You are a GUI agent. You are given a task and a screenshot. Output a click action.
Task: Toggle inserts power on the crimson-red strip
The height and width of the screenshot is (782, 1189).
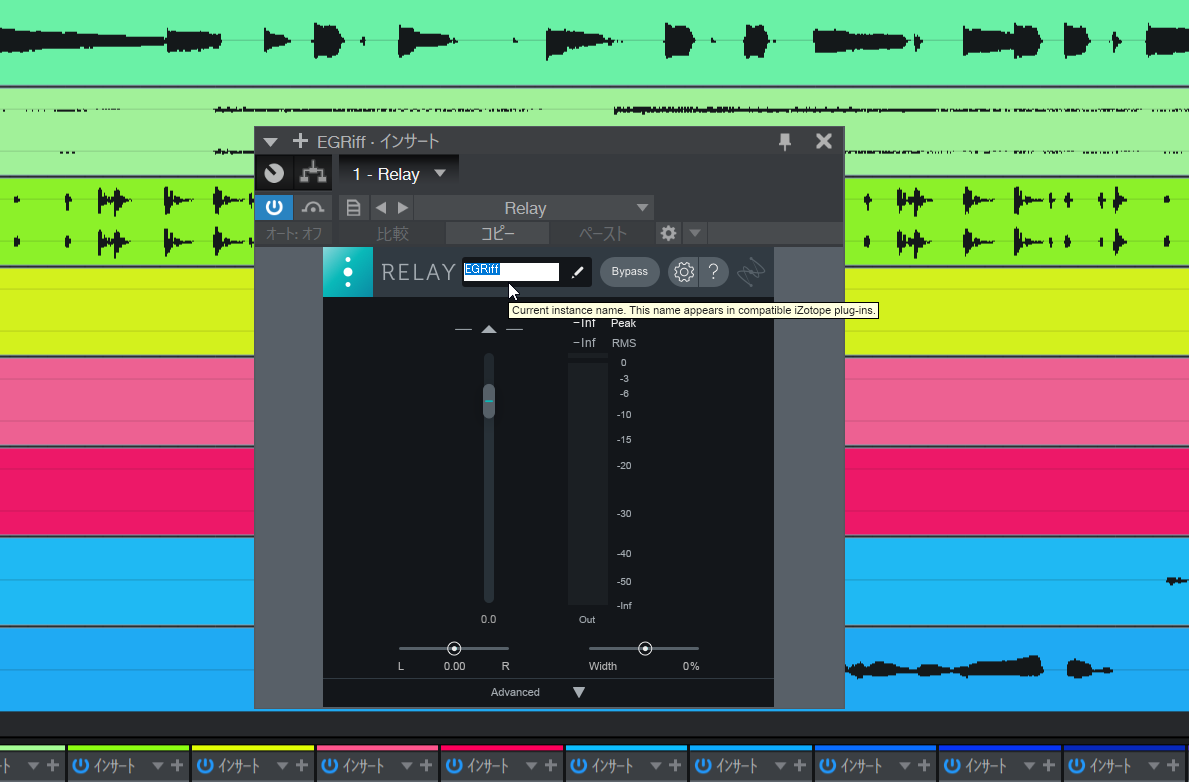pos(454,765)
